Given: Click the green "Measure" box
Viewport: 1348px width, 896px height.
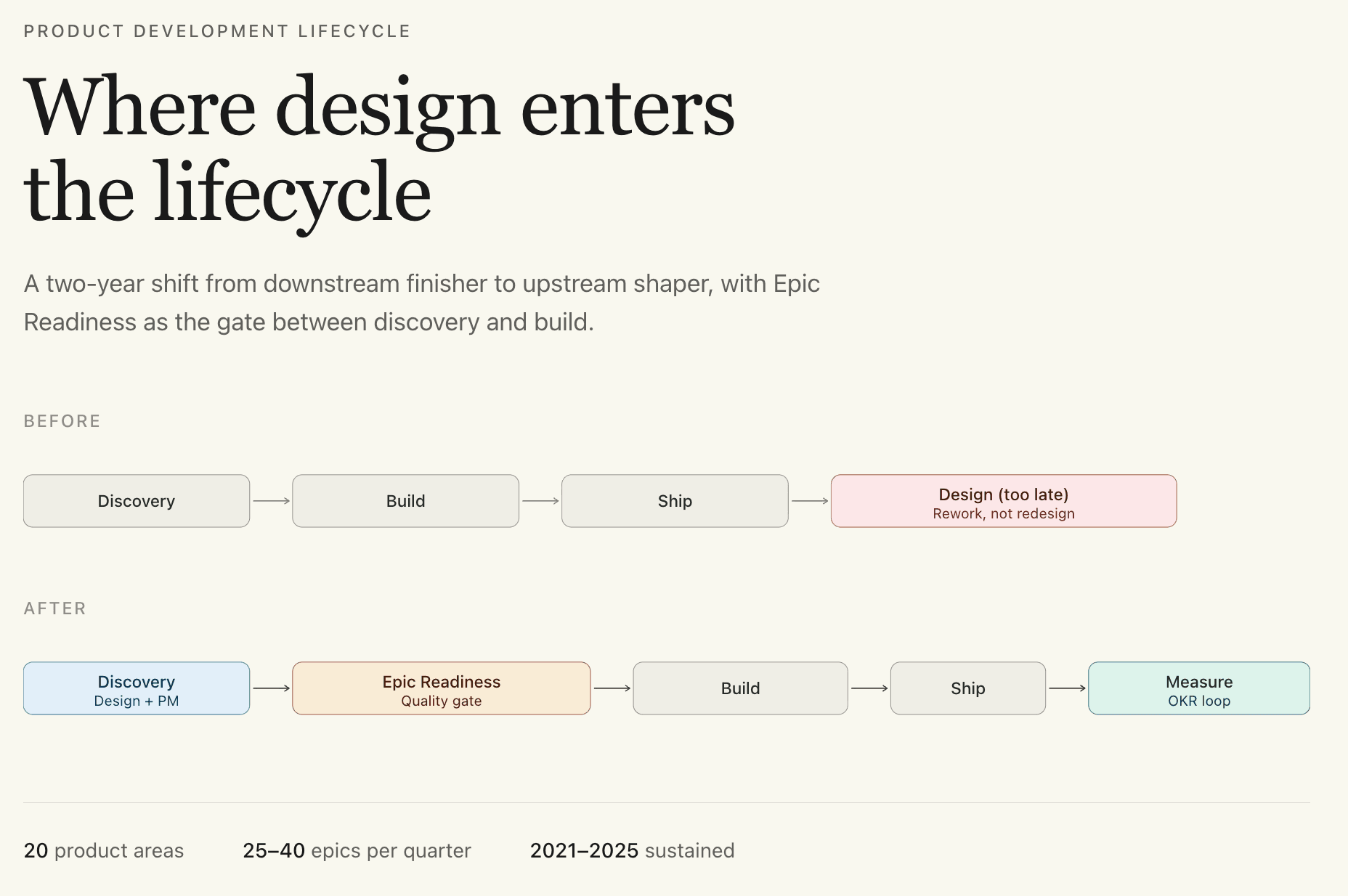Looking at the screenshot, I should tap(1199, 688).
